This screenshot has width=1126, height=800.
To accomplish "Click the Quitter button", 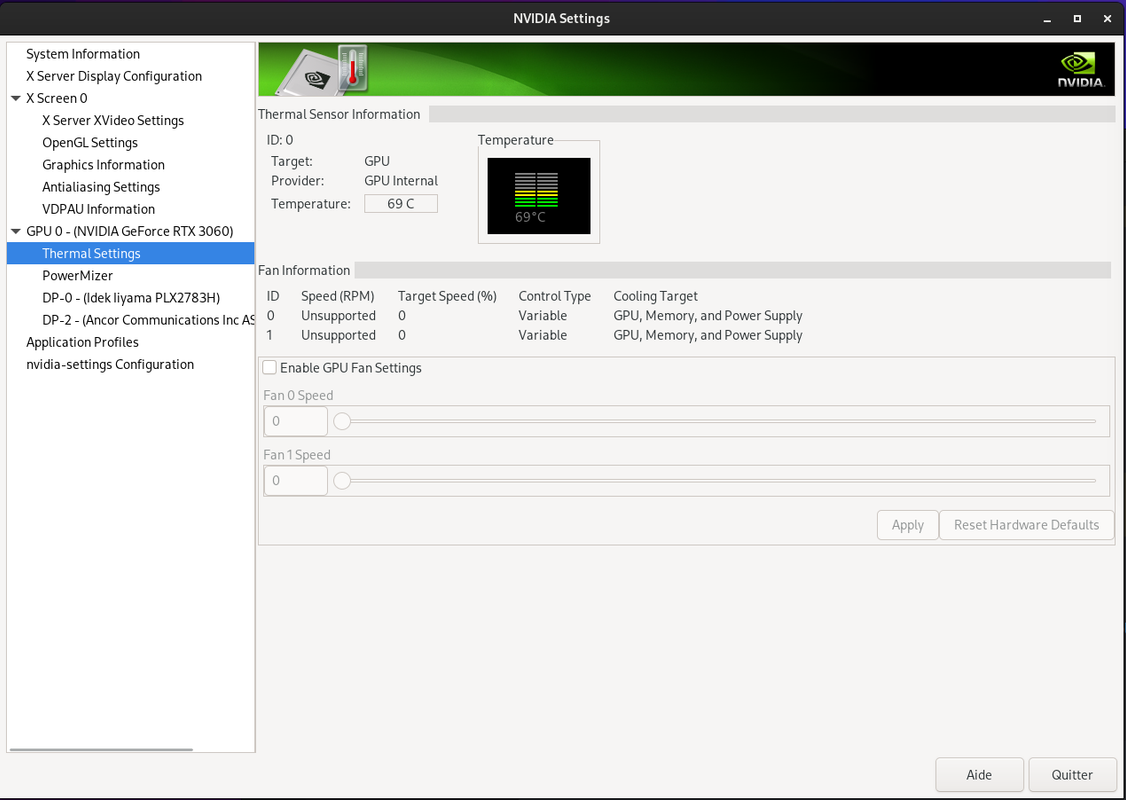I will 1071,775.
